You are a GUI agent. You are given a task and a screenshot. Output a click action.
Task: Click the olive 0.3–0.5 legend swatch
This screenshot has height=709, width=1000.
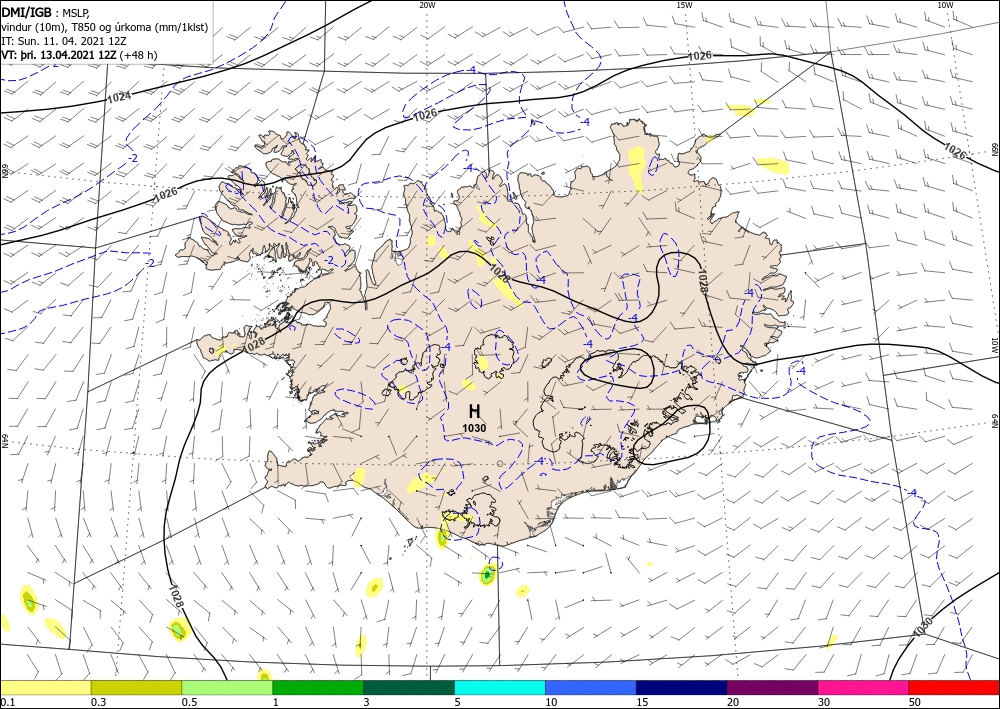click(136, 687)
